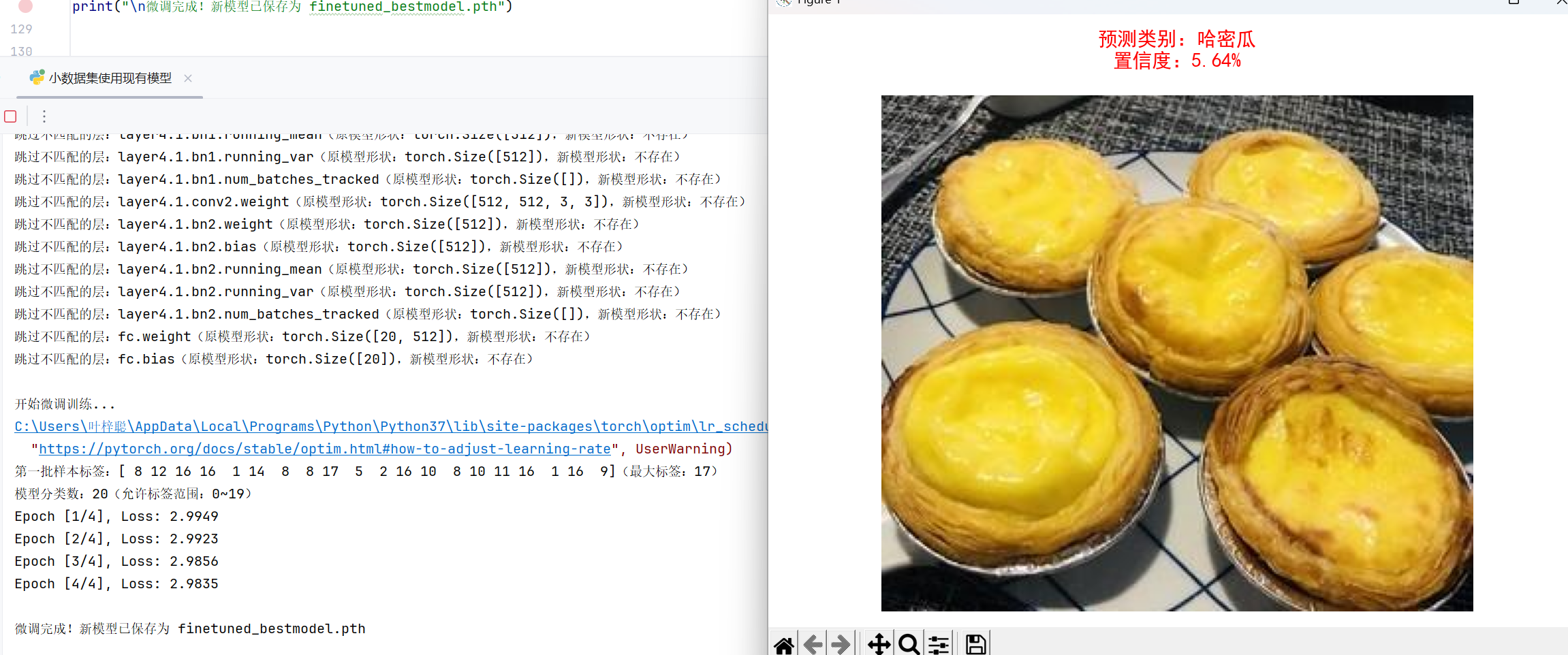The height and width of the screenshot is (655, 1568).
Task: Click Epoch [4/4] Loss 2.9835 line
Action: pyautogui.click(x=116, y=584)
